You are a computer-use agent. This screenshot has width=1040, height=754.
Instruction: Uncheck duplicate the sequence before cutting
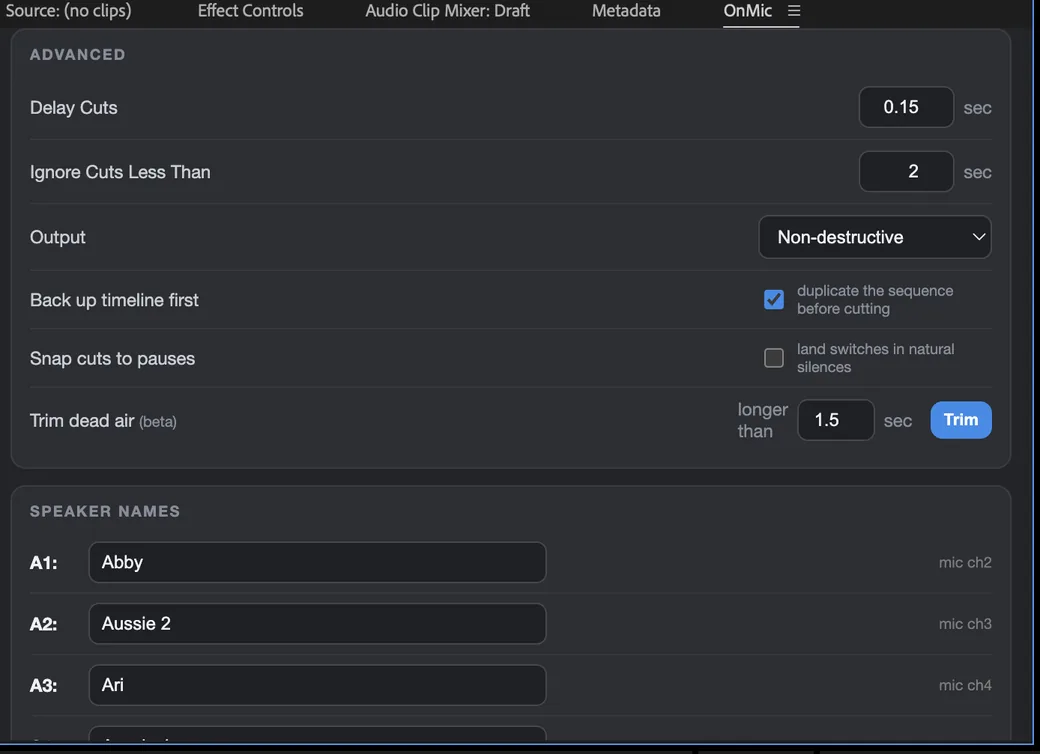tap(773, 299)
